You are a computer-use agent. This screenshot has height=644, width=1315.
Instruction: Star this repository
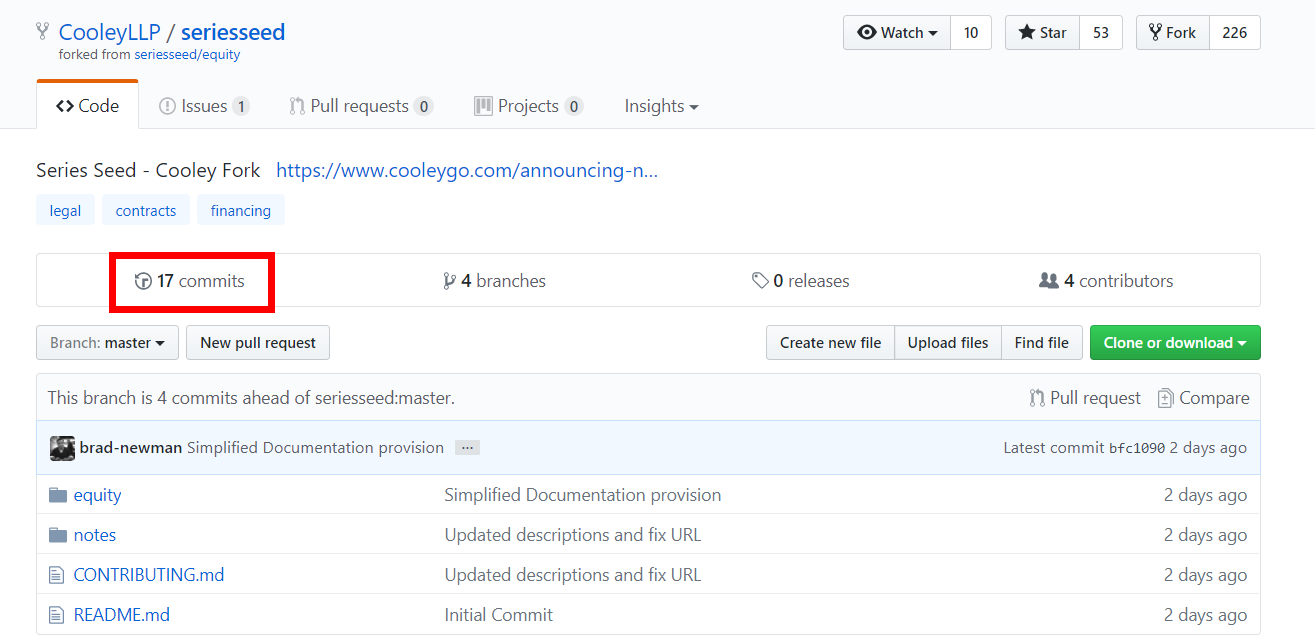pos(1042,33)
